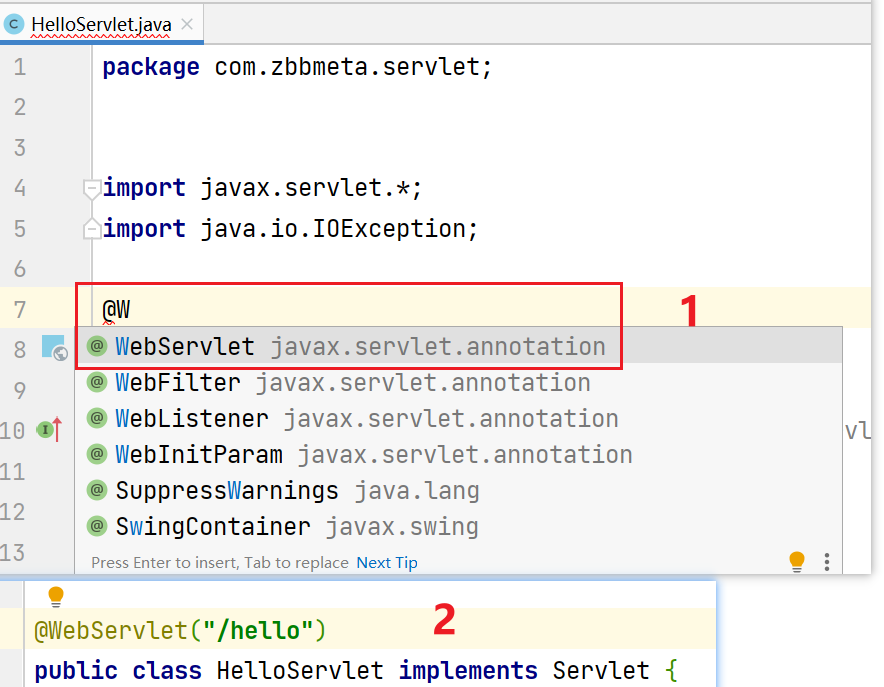Open the completion popup three-dot options menu
Screen dimensions: 884x687
[827, 561]
